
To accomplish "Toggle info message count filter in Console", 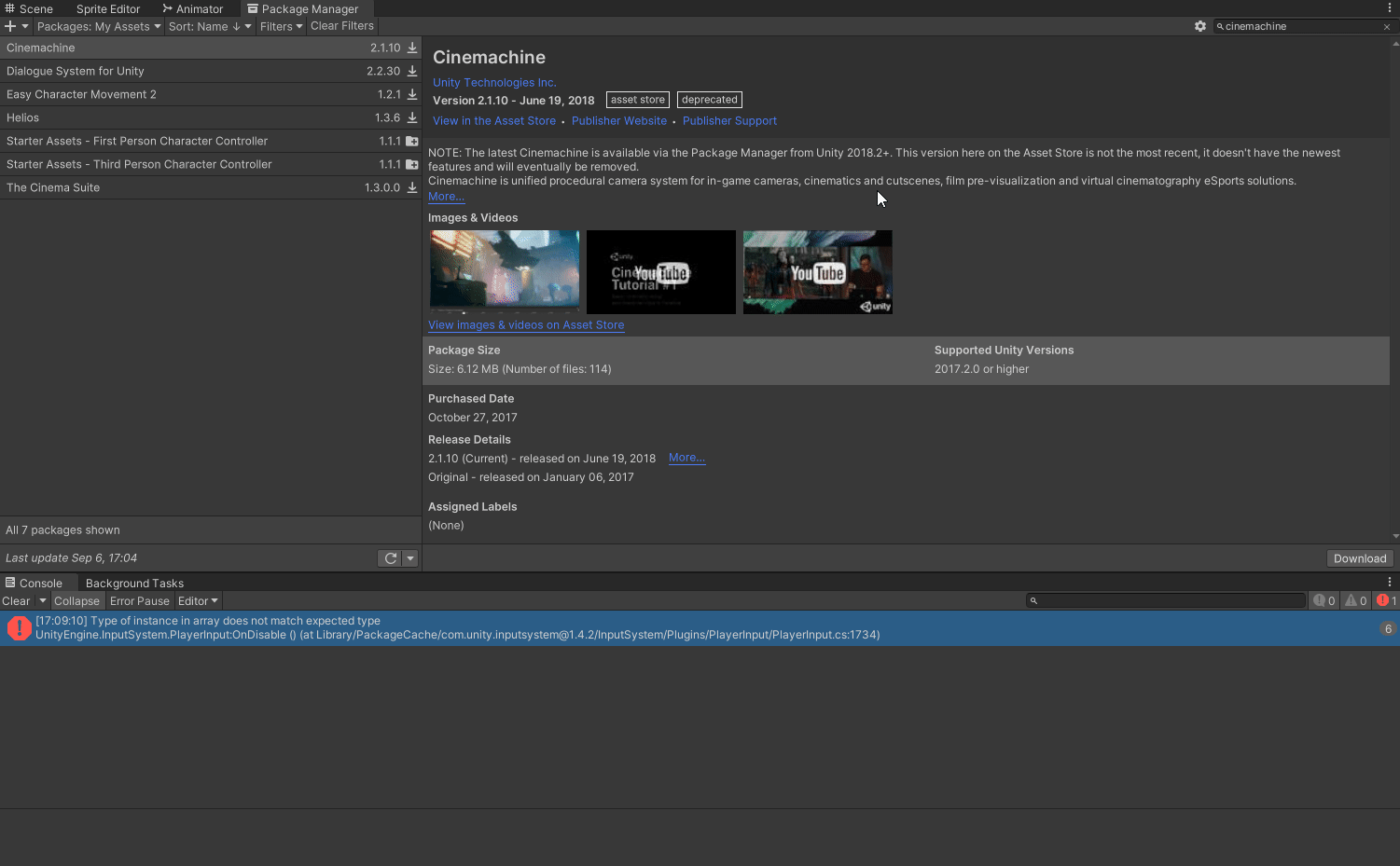I will coord(1324,600).
